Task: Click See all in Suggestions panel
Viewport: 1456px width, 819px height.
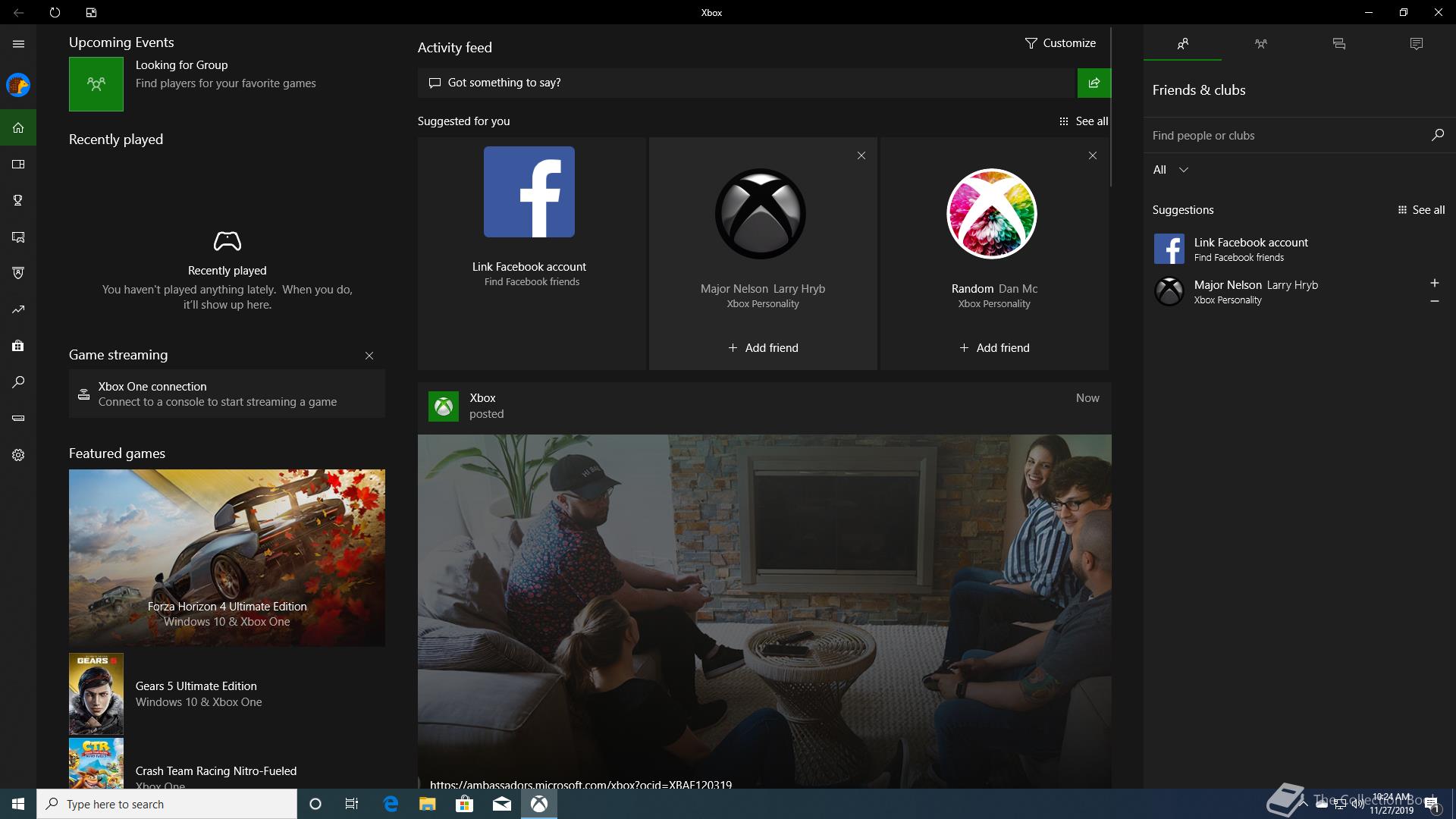Action: click(1421, 210)
